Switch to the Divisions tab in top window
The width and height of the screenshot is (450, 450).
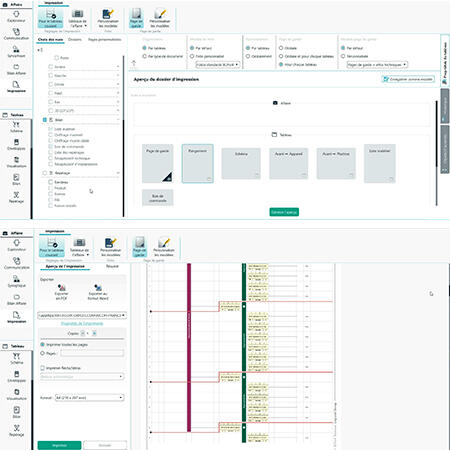[75, 39]
